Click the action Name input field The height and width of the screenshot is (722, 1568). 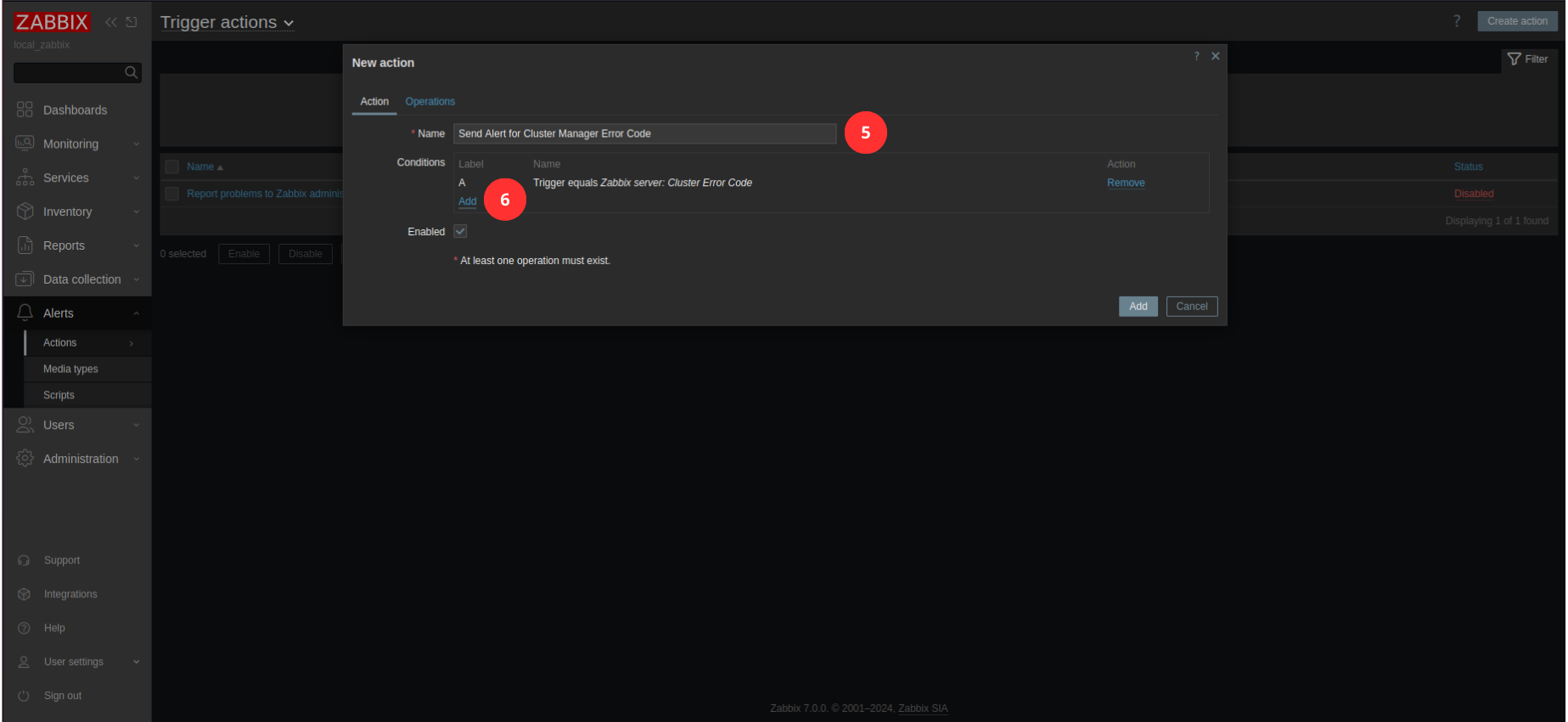644,133
